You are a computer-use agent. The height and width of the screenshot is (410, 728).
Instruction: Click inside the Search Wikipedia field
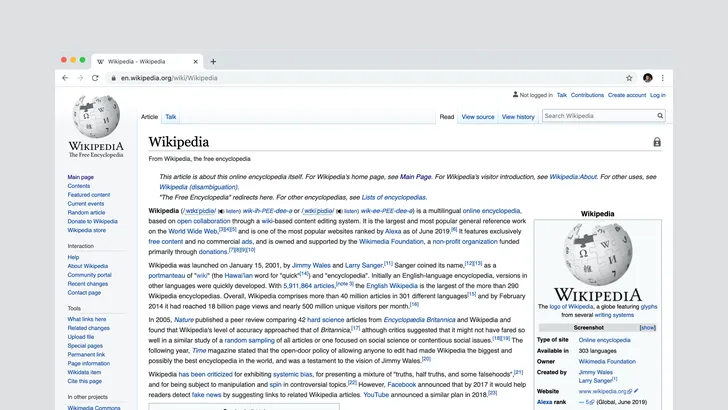tap(595, 116)
